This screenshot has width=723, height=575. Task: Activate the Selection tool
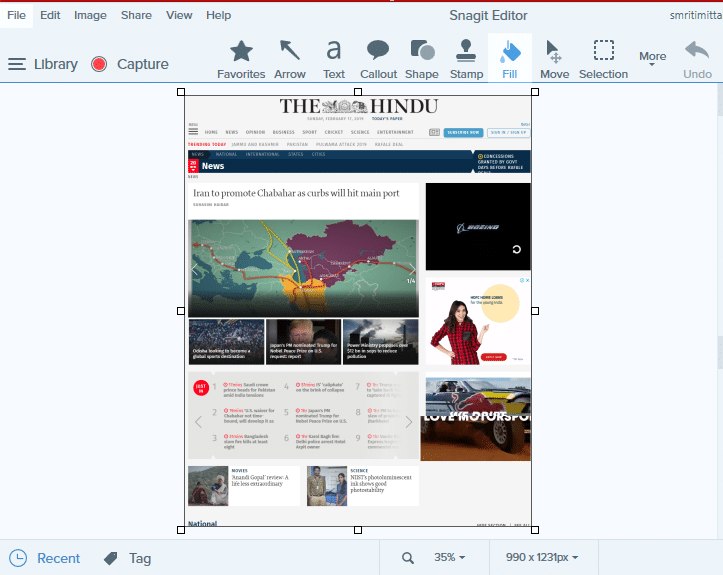pos(603,59)
